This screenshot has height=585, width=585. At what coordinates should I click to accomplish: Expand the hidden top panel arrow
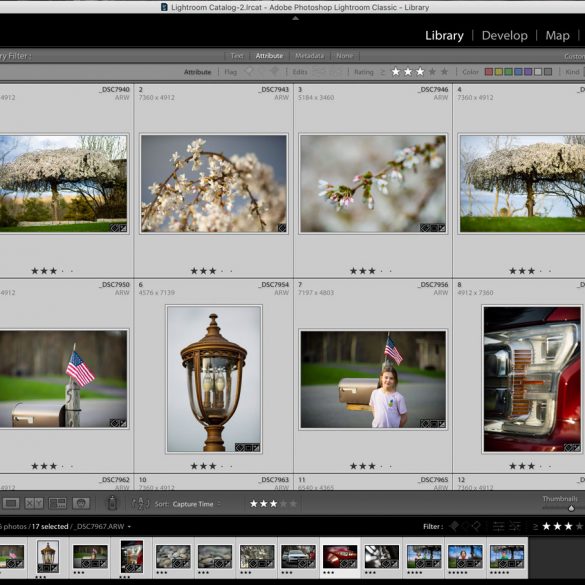[295, 18]
